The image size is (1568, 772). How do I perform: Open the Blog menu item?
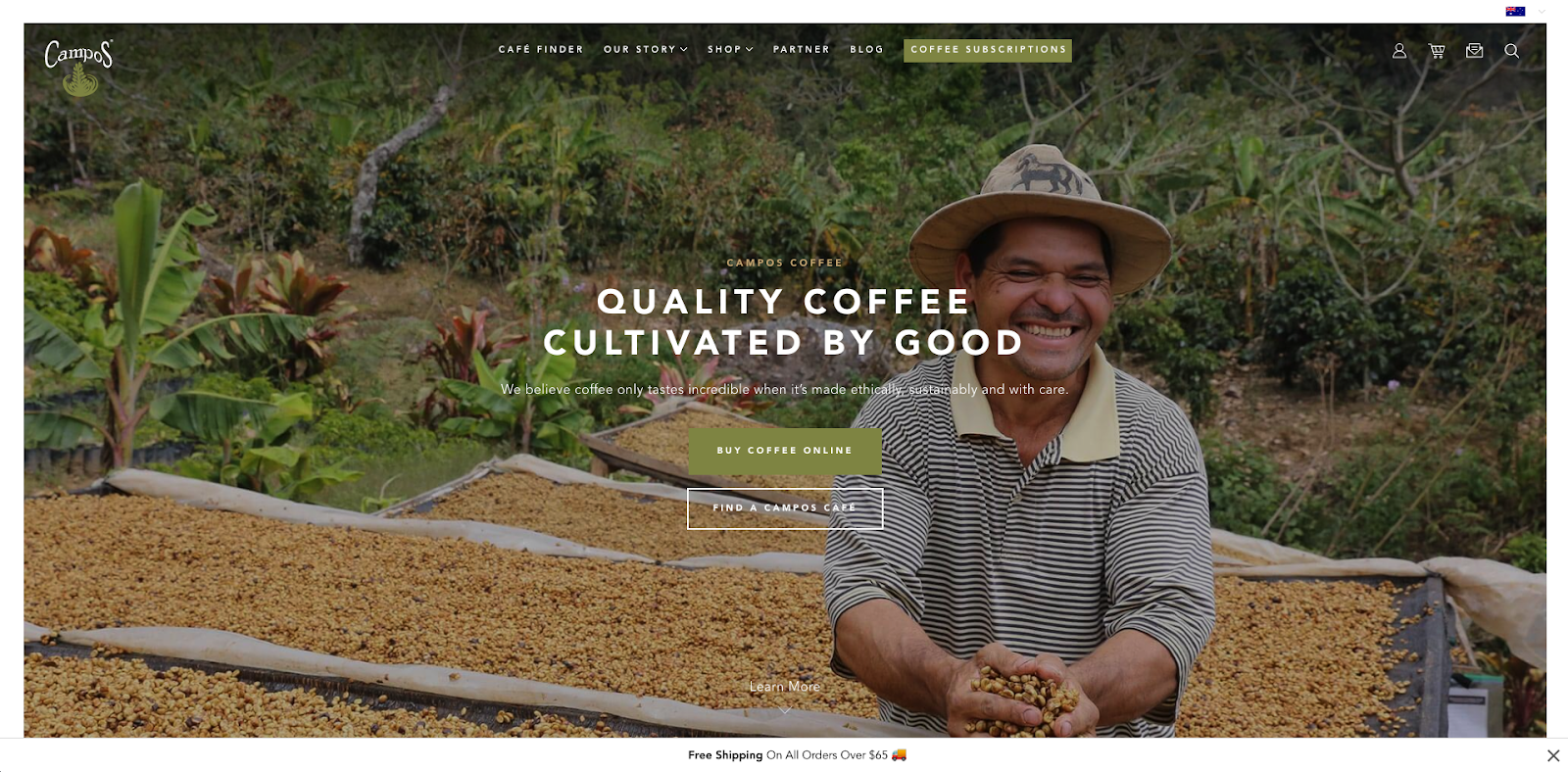(x=866, y=49)
